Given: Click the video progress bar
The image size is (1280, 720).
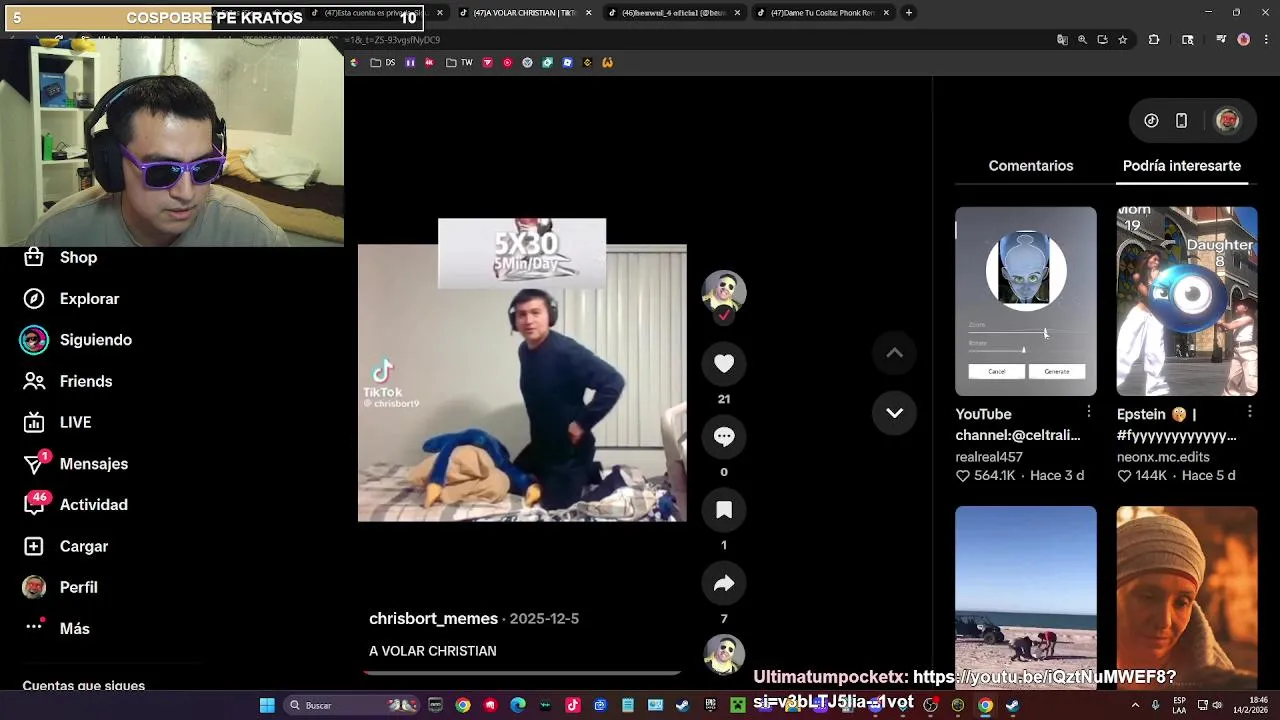Looking at the screenshot, I should [522, 673].
